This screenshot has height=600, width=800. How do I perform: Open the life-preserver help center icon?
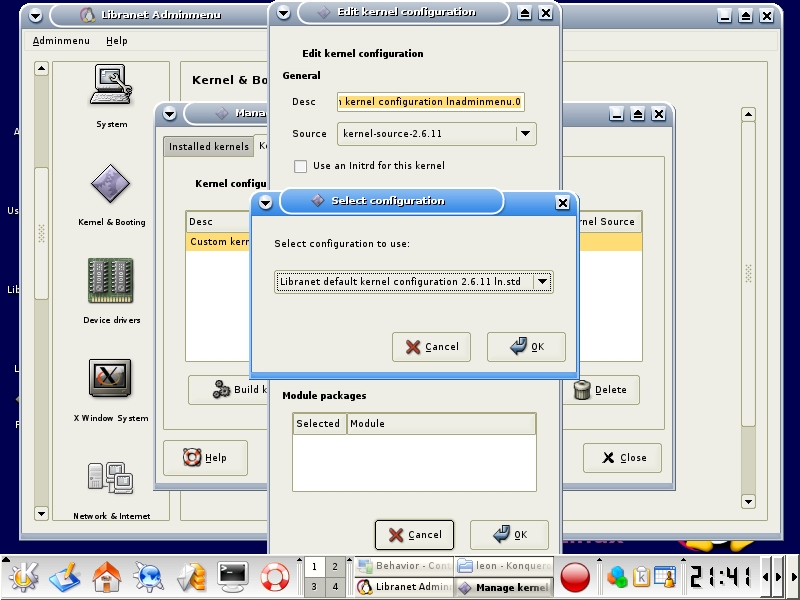pyautogui.click(x=275, y=577)
